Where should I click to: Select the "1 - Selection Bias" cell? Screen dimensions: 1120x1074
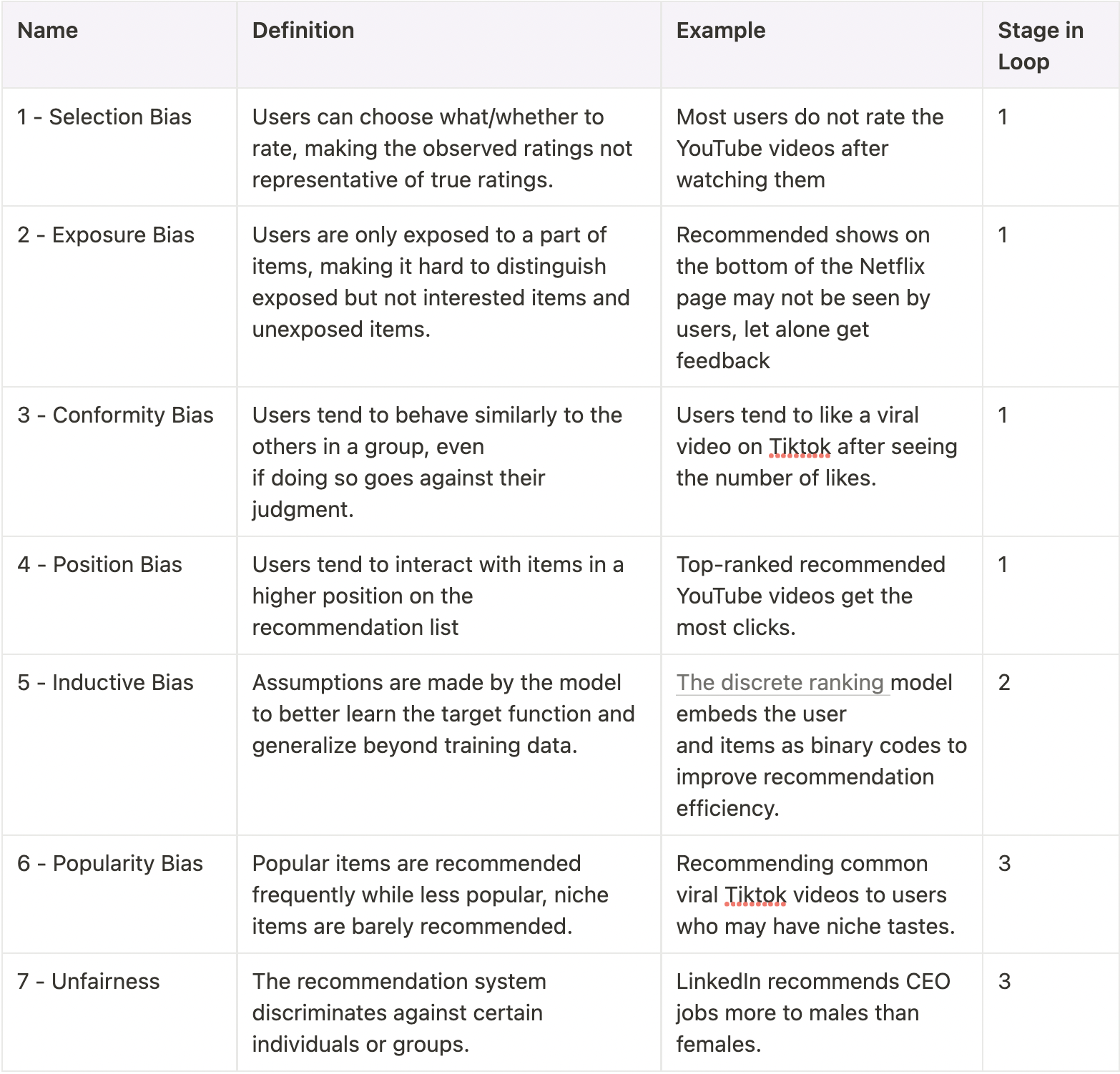pos(104,117)
